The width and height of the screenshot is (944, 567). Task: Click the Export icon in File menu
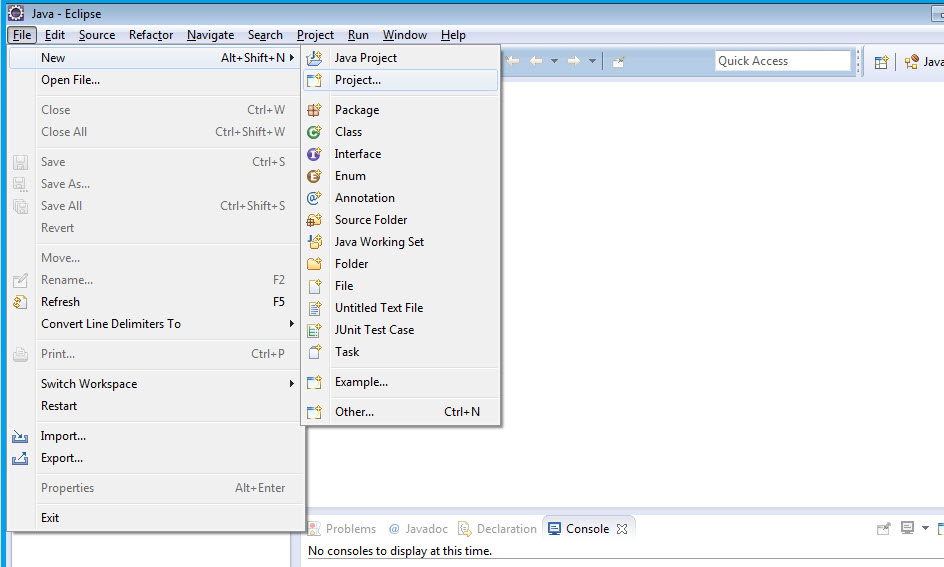[x=20, y=459]
